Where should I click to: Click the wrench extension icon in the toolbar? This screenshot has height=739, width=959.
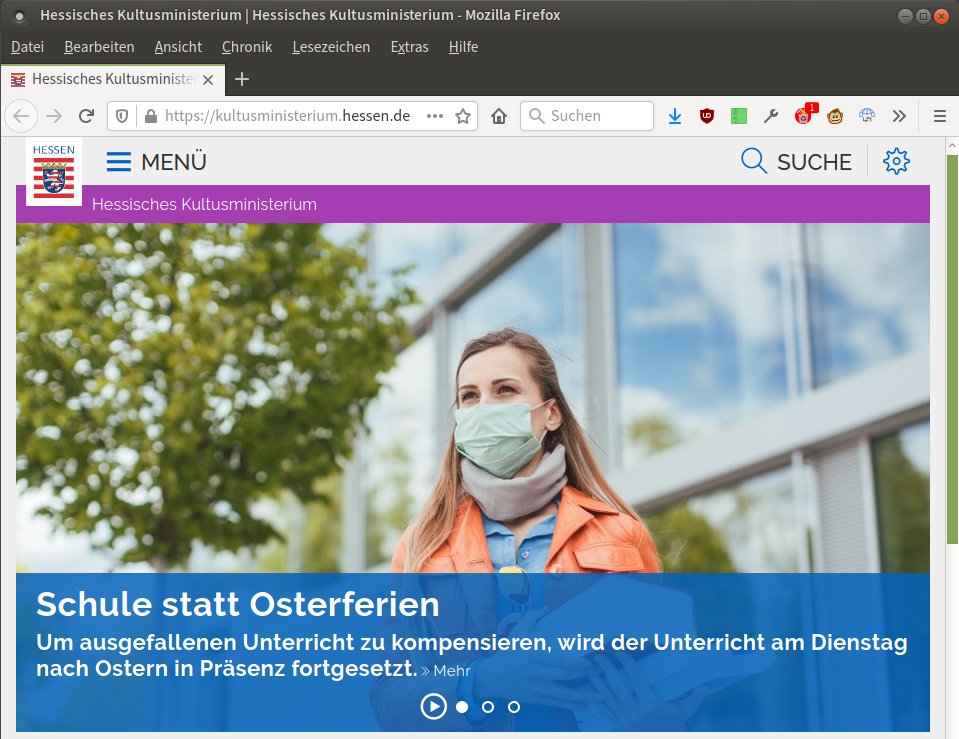coord(772,116)
